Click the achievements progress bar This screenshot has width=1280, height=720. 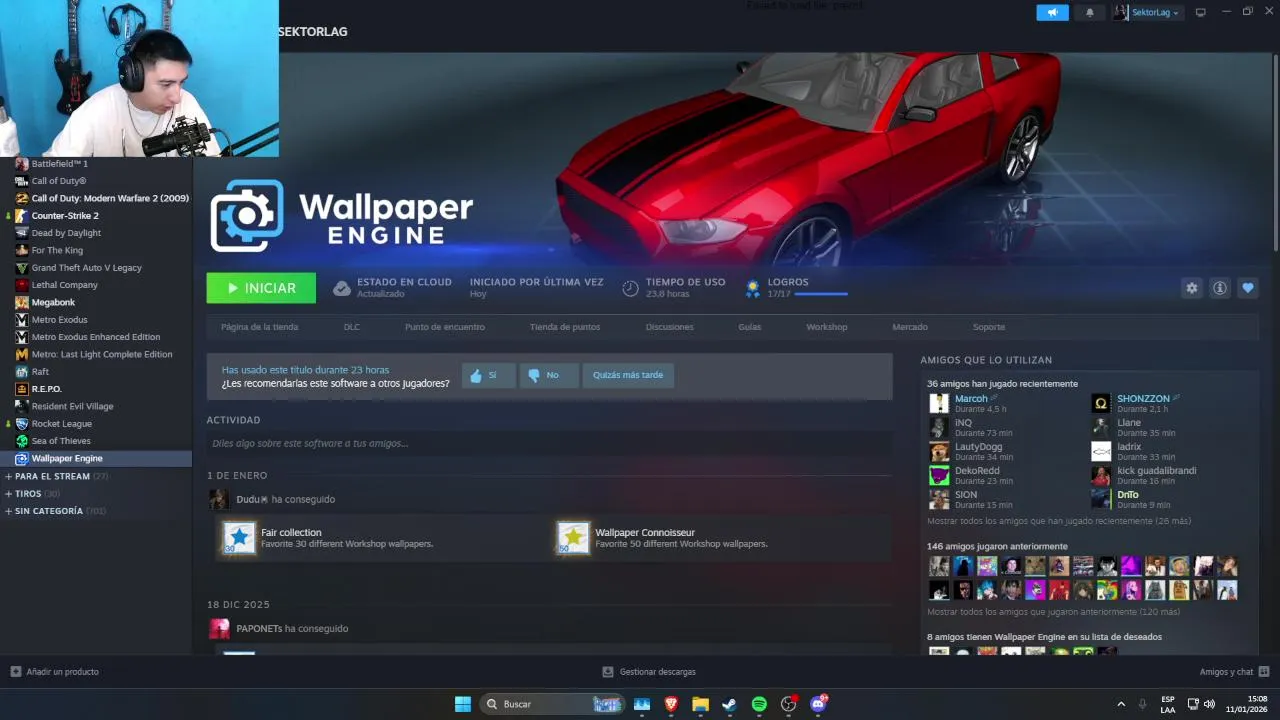coord(821,294)
